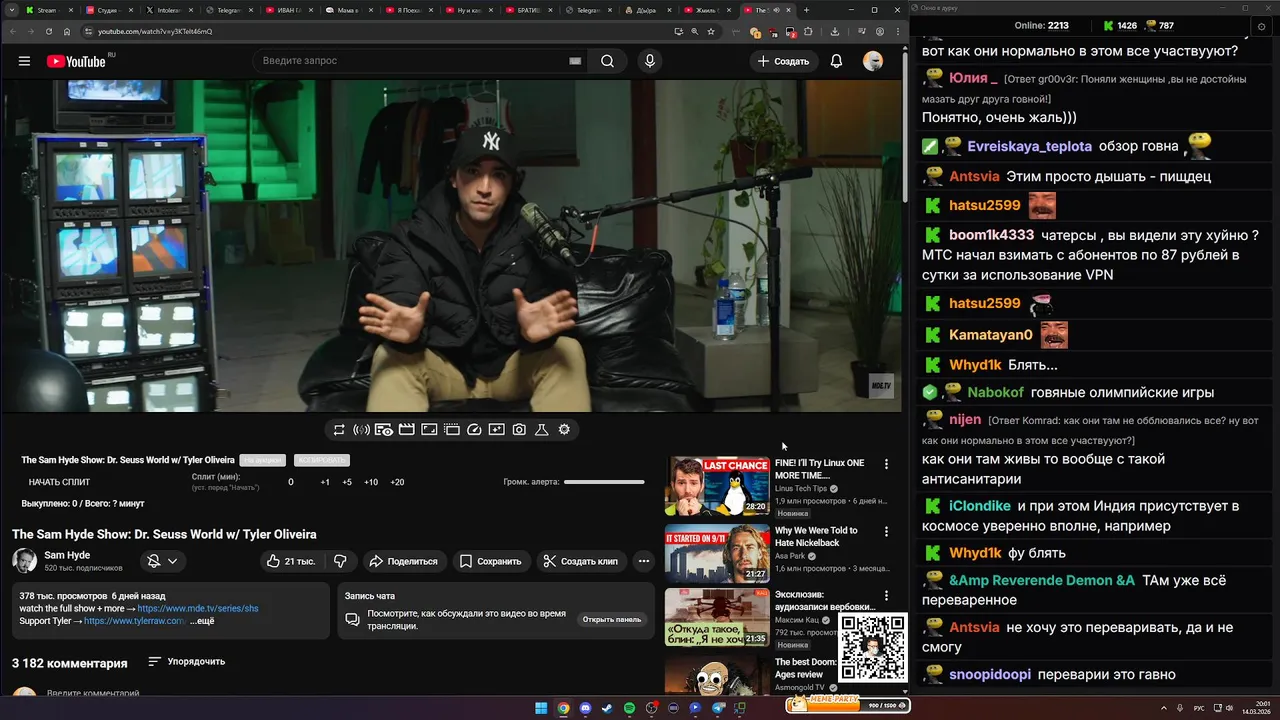Switch to the Студия tab
The height and width of the screenshot is (720, 1280).
111,10
